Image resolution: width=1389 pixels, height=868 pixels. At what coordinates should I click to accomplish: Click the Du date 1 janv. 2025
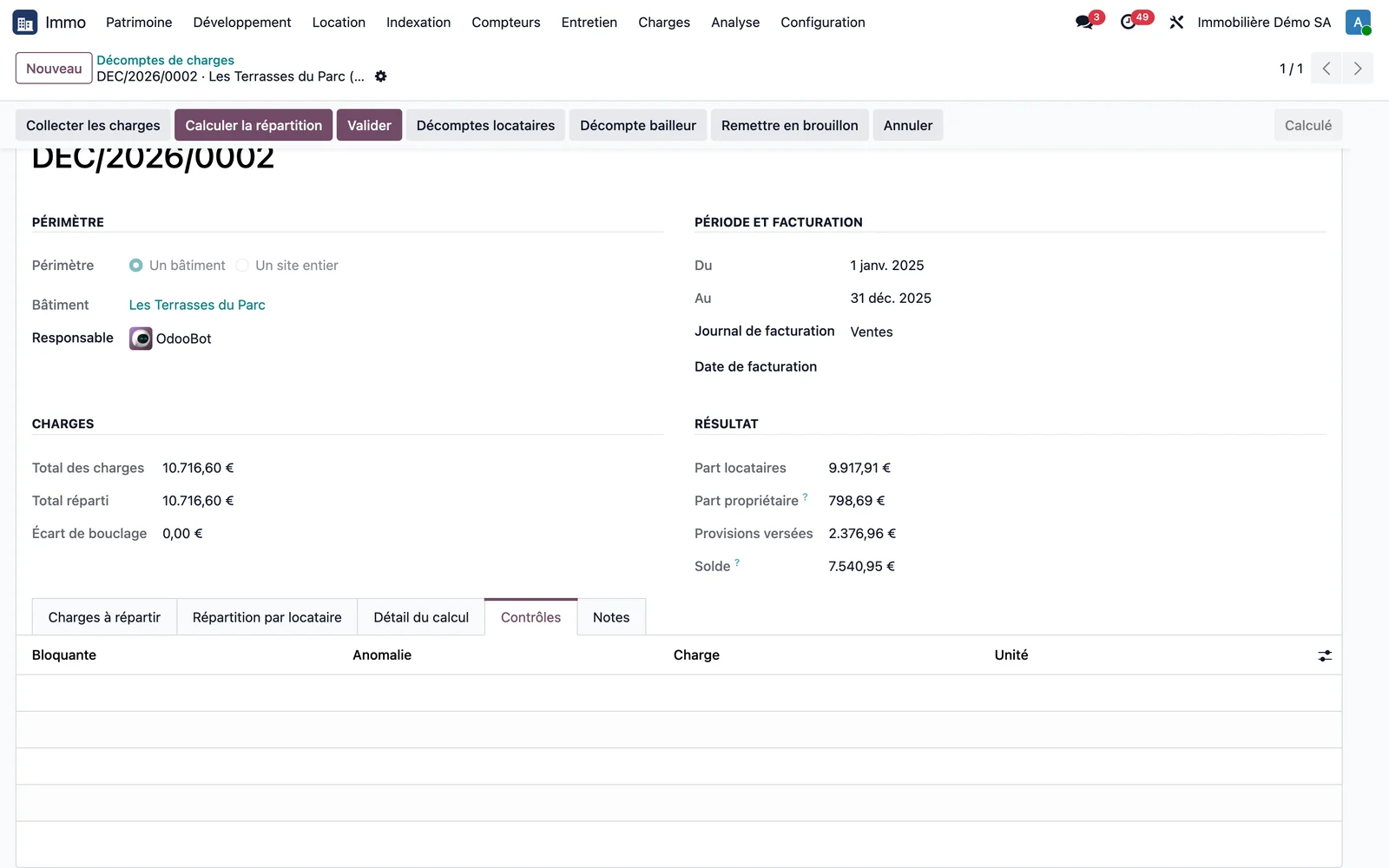887,266
